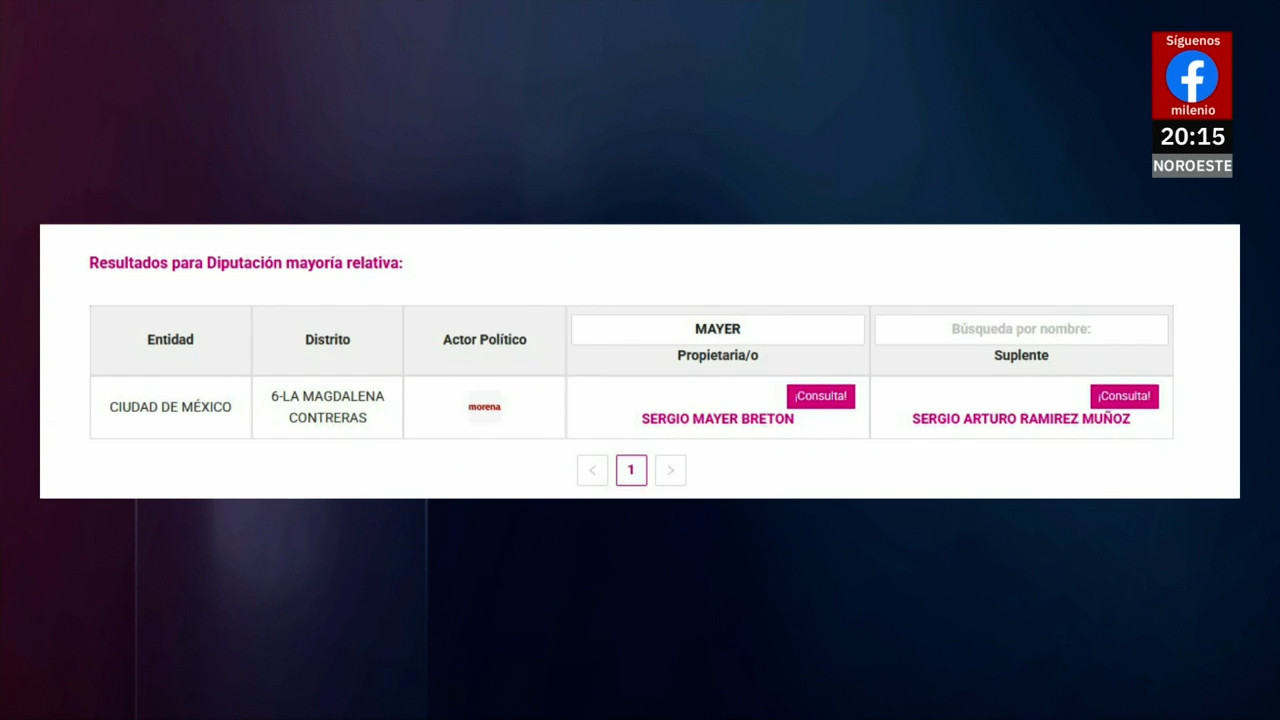Select the 6-LA MAGDALENA CONTRERAS district cell

pyautogui.click(x=327, y=407)
